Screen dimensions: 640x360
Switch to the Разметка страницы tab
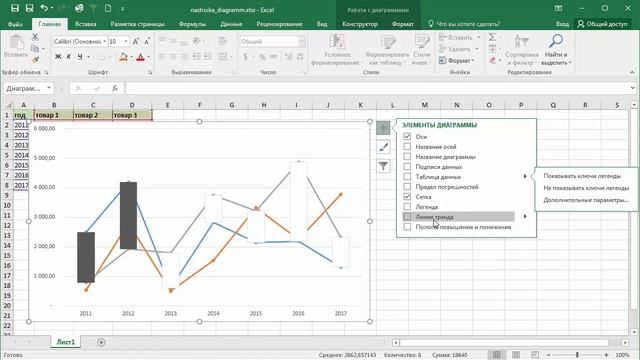pyautogui.click(x=138, y=24)
